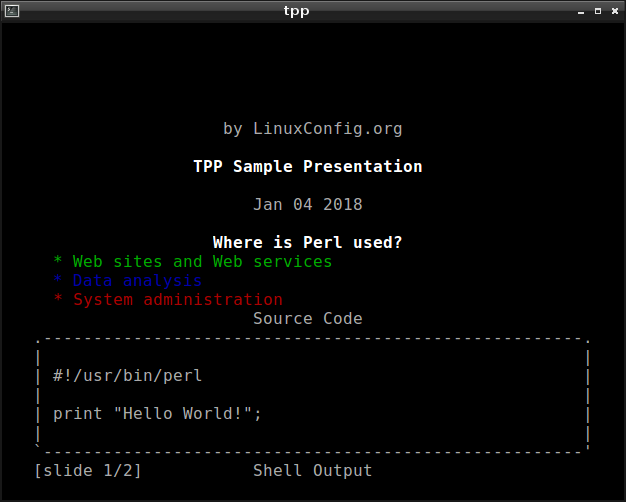The width and height of the screenshot is (626, 502).
Task: Minimize the tpp window
Action: coord(581,12)
